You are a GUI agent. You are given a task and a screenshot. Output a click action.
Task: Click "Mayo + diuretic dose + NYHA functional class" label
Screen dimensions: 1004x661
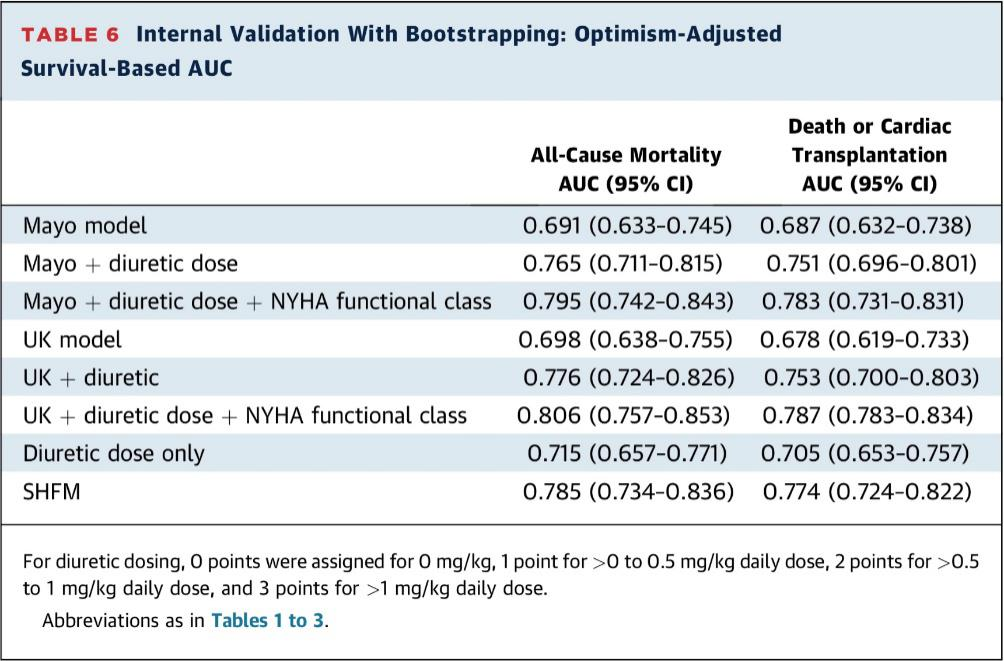click(257, 302)
